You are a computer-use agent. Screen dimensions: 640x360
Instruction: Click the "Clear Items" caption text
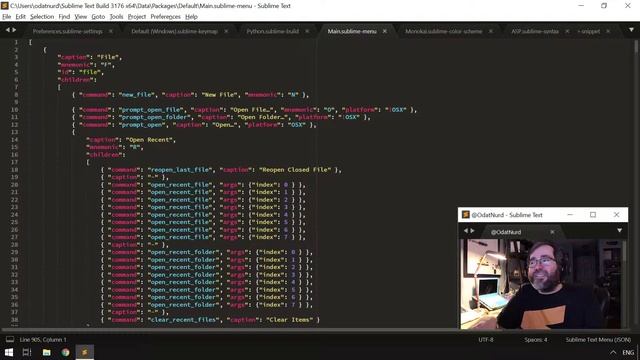[291, 320]
